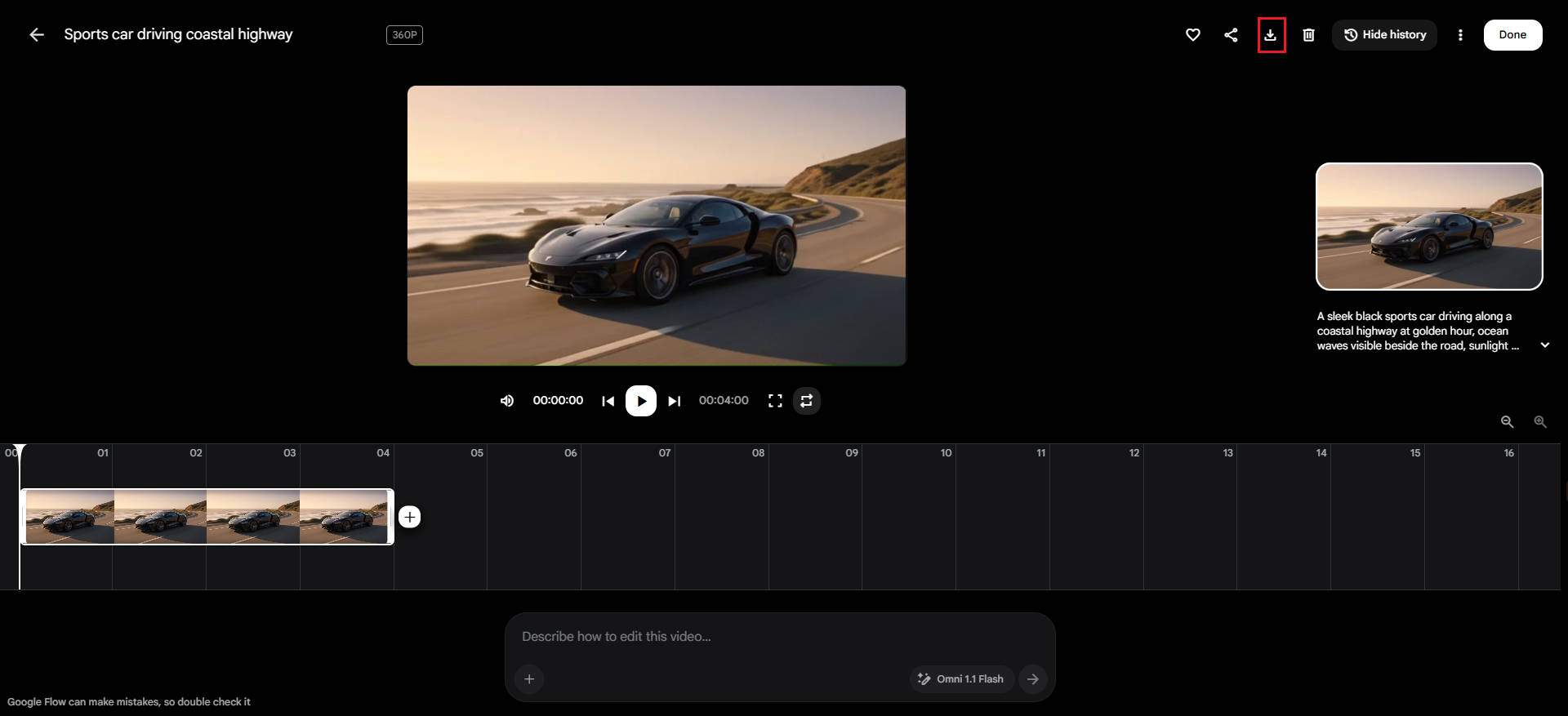The image size is (1568, 716).
Task: Open the share icon in the top bar
Action: [1231, 34]
